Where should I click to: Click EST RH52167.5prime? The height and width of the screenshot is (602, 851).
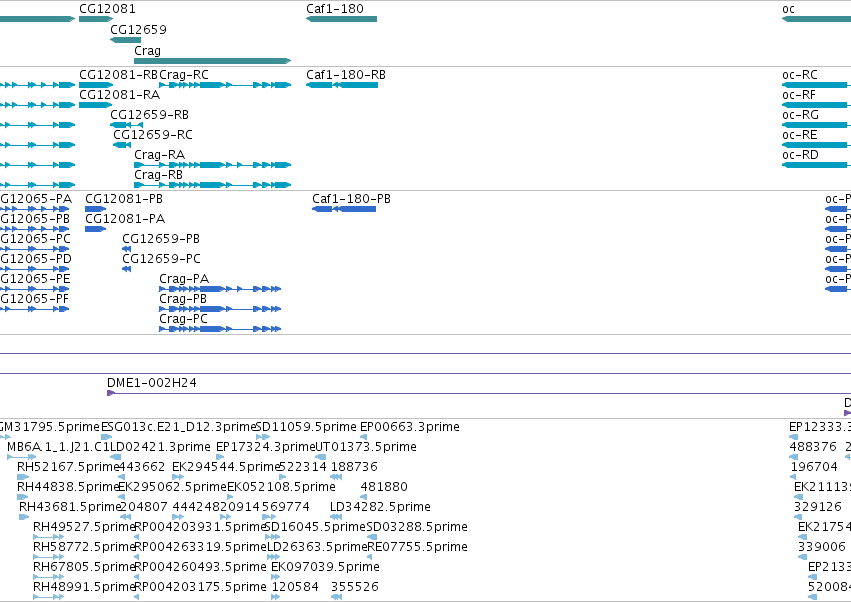click(x=23, y=477)
